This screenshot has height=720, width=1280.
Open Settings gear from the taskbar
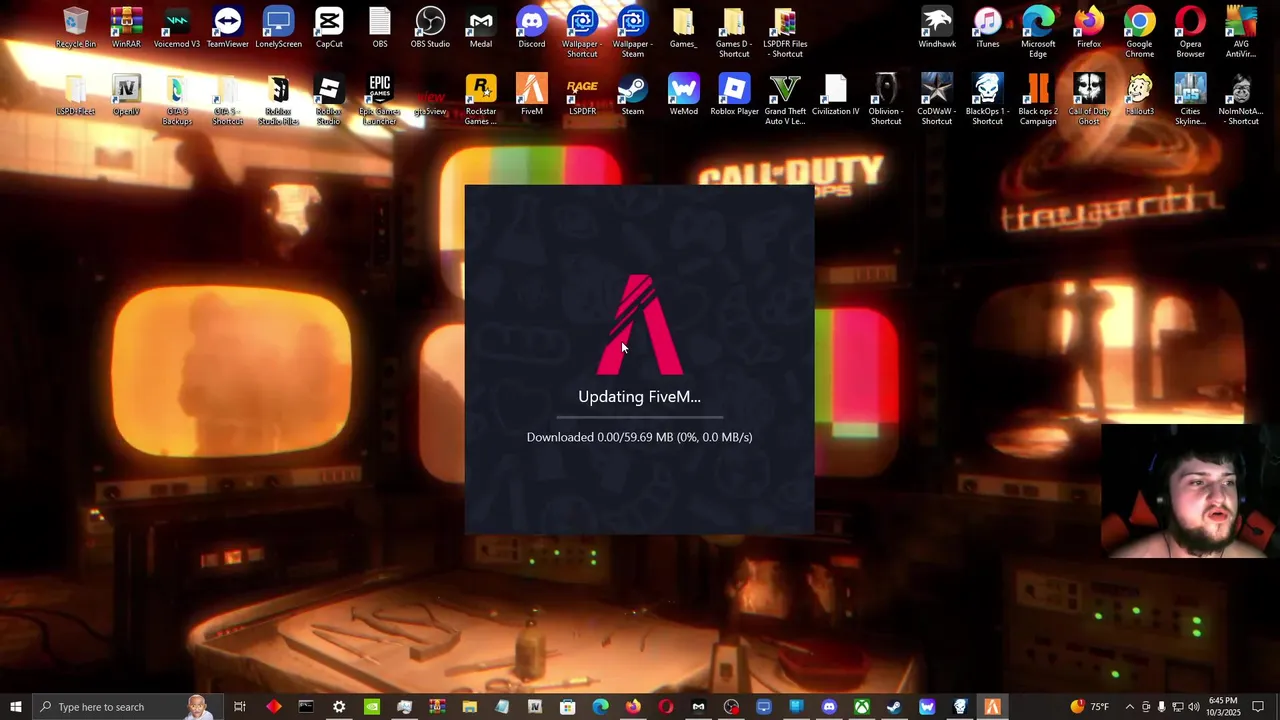coord(339,707)
